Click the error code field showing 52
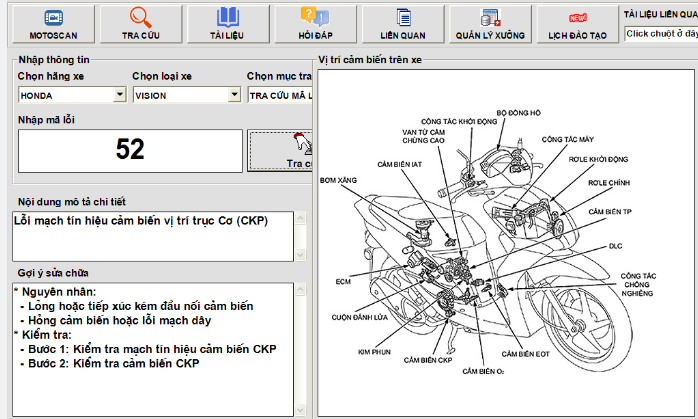698x419 pixels. [130, 151]
